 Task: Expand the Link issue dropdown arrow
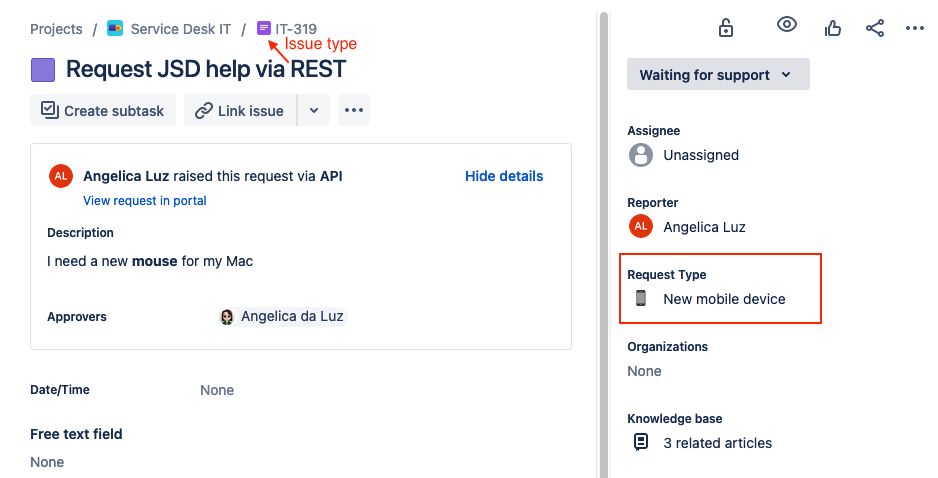(x=314, y=110)
